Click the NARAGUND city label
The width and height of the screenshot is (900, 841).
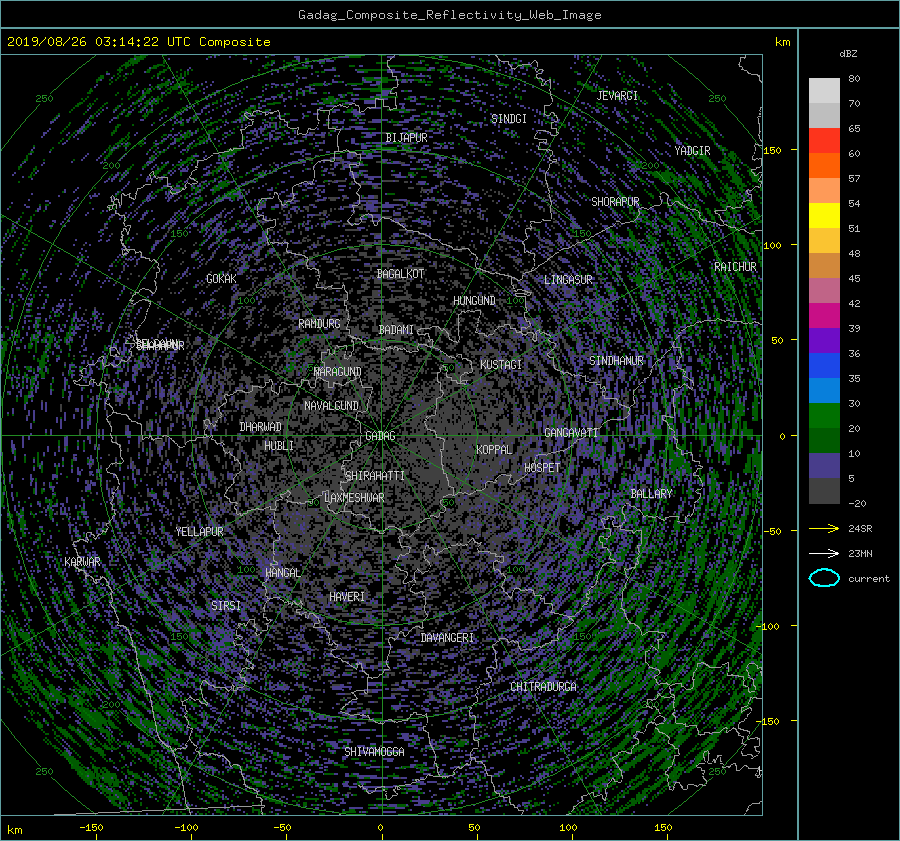[337, 372]
